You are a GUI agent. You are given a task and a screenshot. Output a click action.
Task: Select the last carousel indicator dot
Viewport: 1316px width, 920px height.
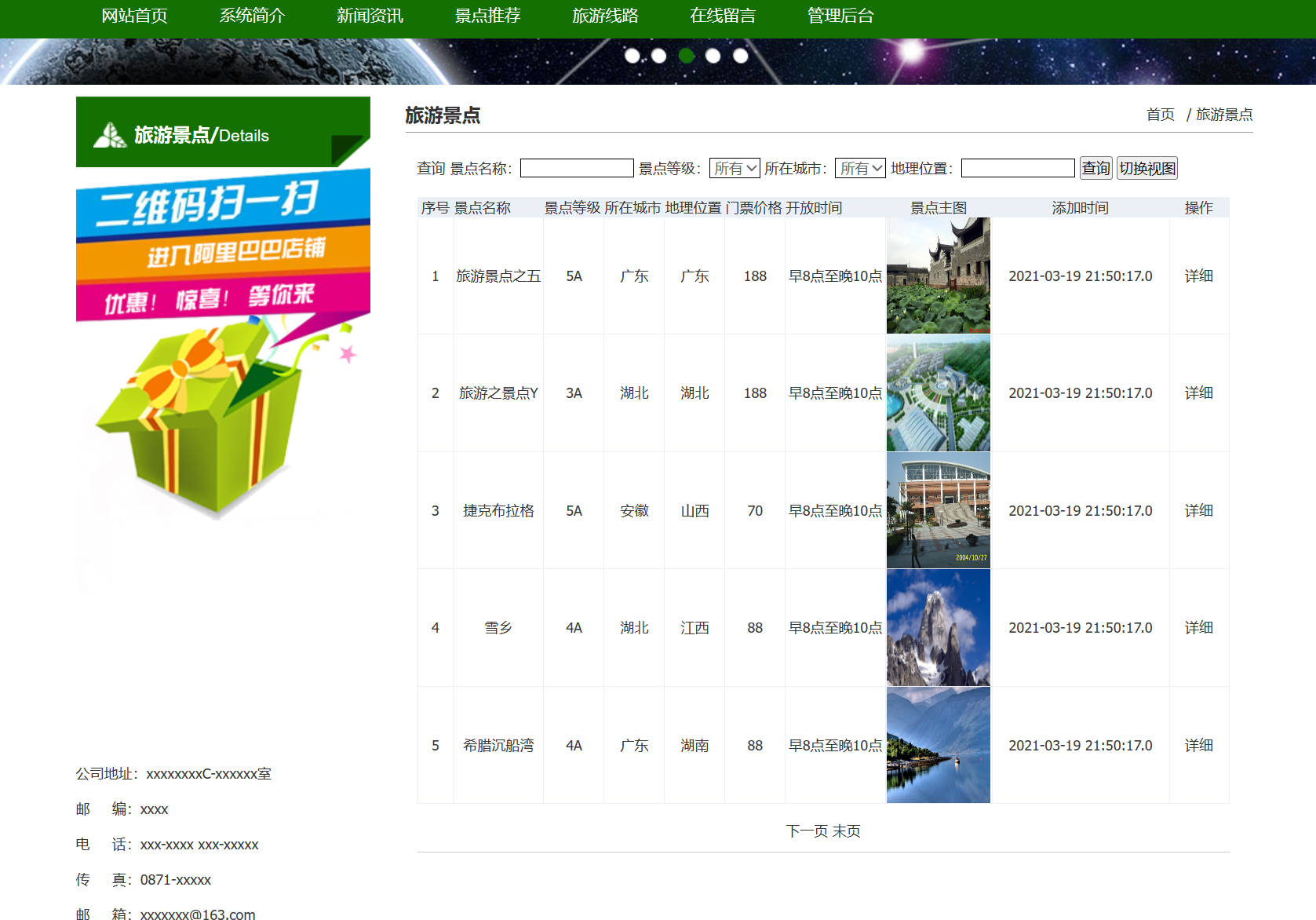(x=740, y=55)
